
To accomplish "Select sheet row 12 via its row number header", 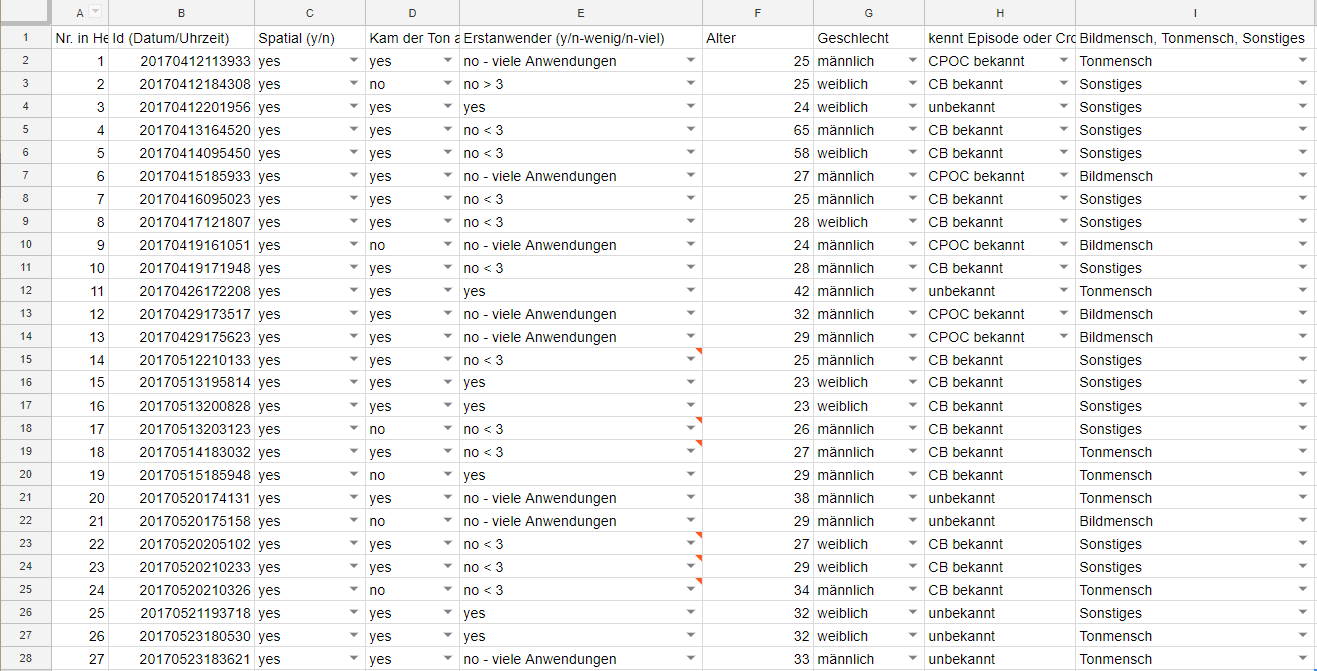I will coord(24,291).
